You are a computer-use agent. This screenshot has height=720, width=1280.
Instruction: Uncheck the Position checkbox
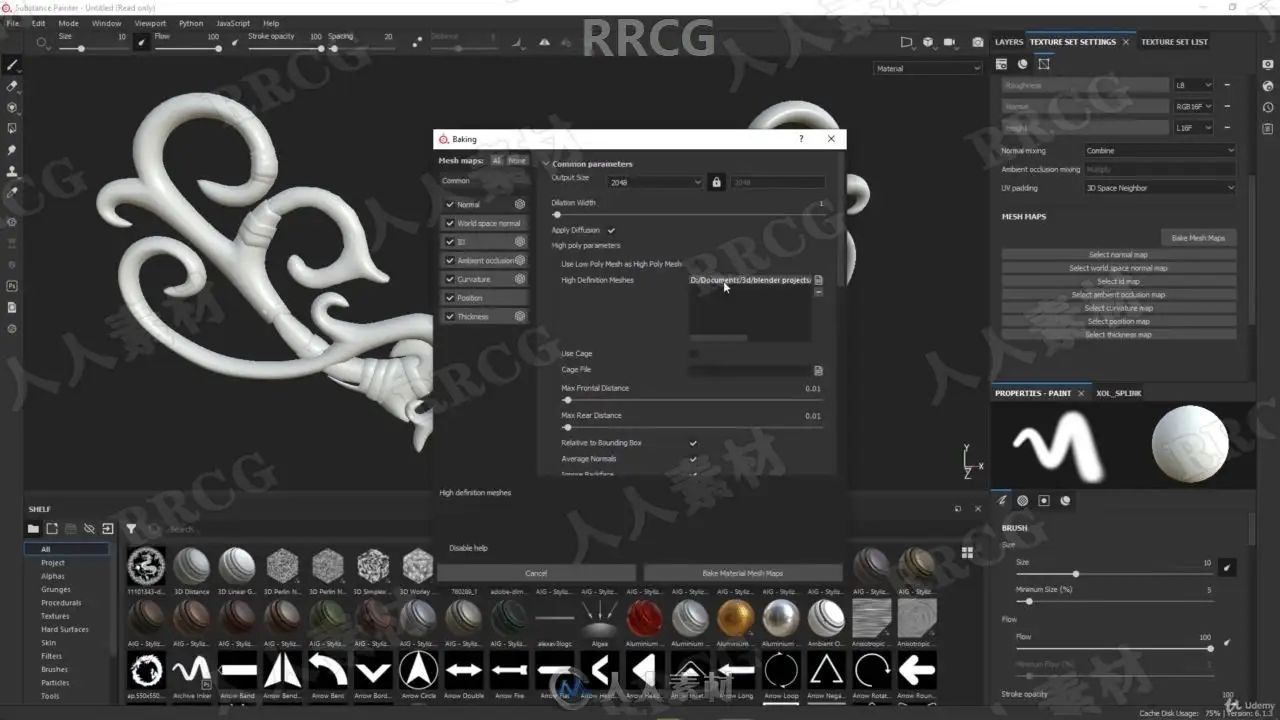tap(450, 298)
